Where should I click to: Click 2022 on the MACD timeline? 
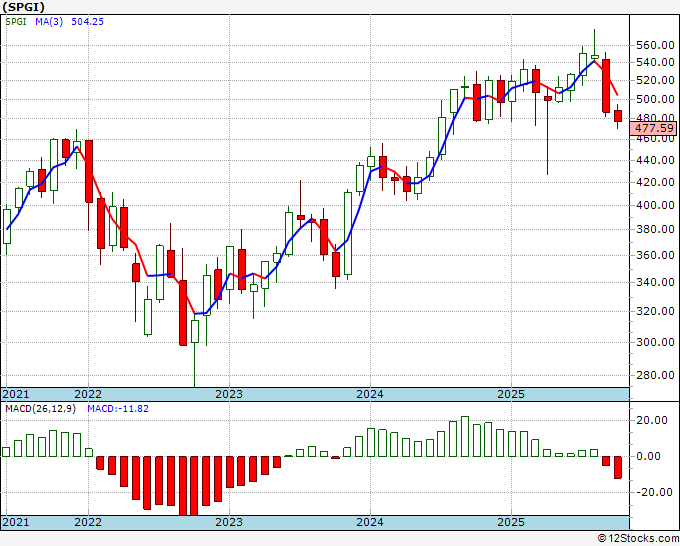coord(88,522)
